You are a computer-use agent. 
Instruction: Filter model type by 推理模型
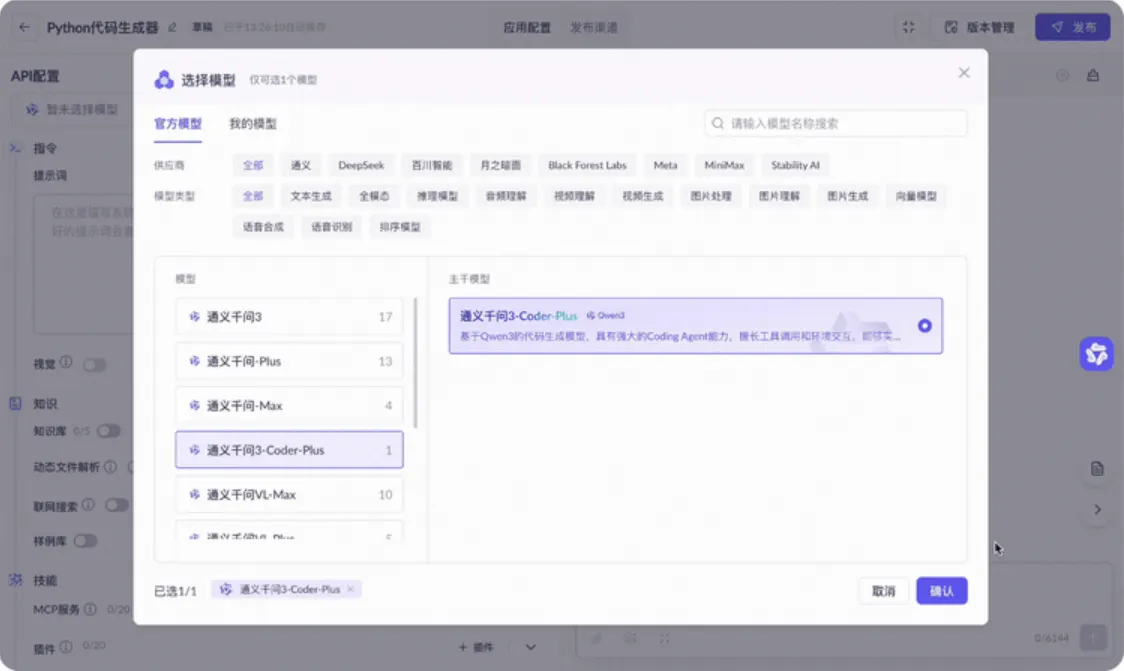coord(437,196)
